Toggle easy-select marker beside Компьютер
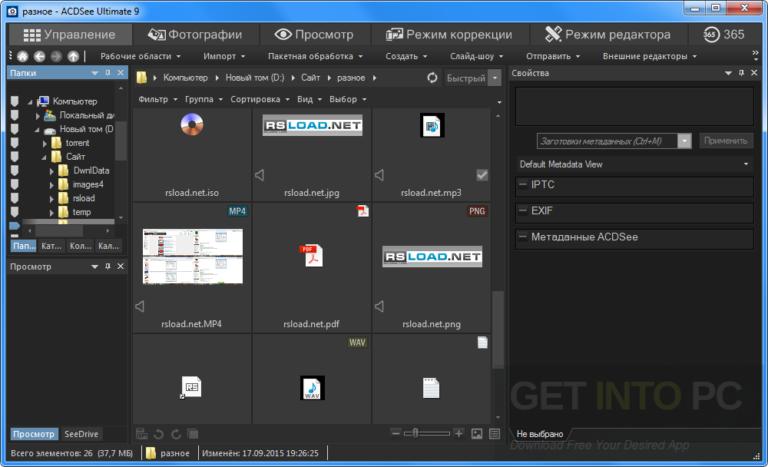Image resolution: width=768 pixels, height=467 pixels. tap(15, 101)
